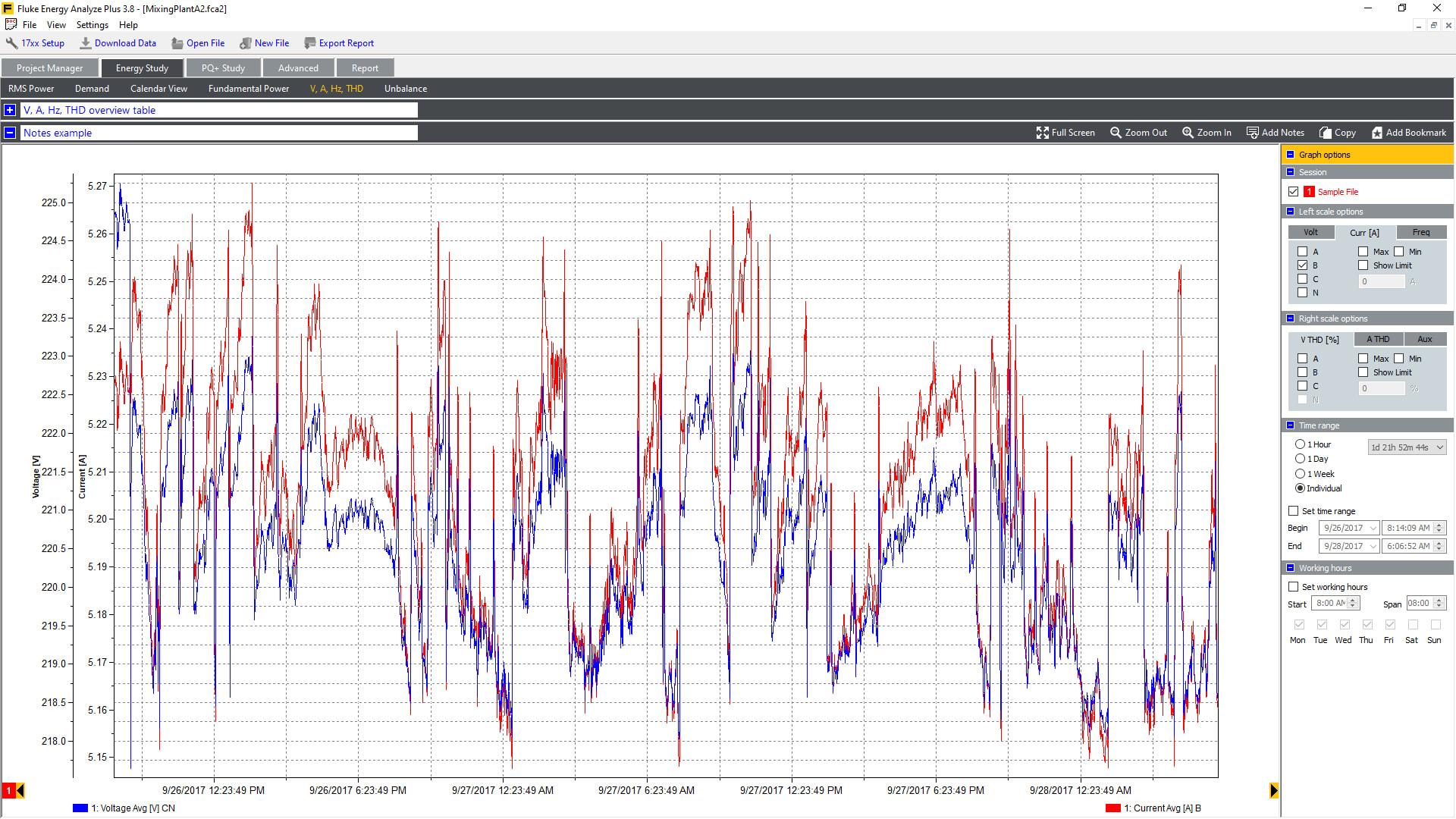Check the Set time range checkbox

tap(1294, 511)
